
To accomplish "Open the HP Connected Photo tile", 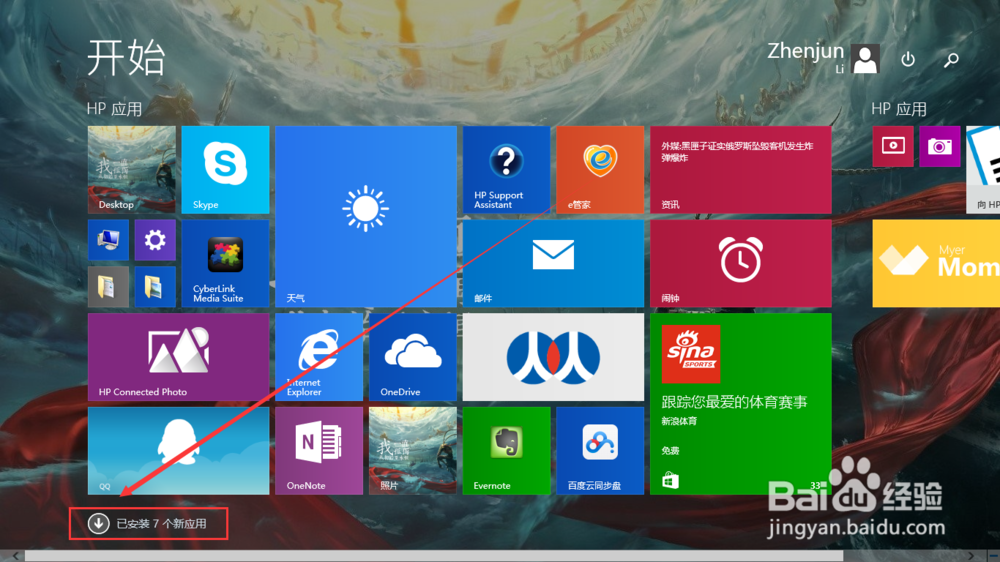I will (x=179, y=357).
